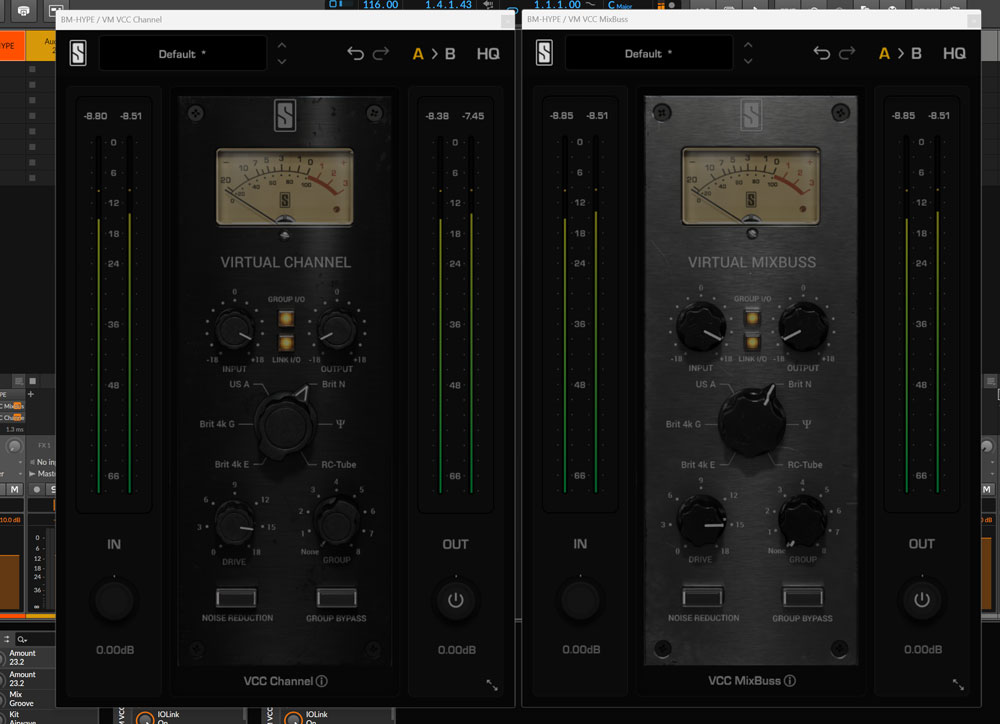The height and width of the screenshot is (724, 1000).
Task: Select next preset arrow in VCC Channel
Action: pos(282,62)
